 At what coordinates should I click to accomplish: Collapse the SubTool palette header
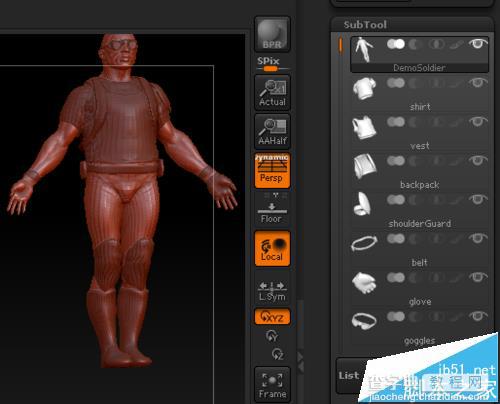tap(365, 25)
